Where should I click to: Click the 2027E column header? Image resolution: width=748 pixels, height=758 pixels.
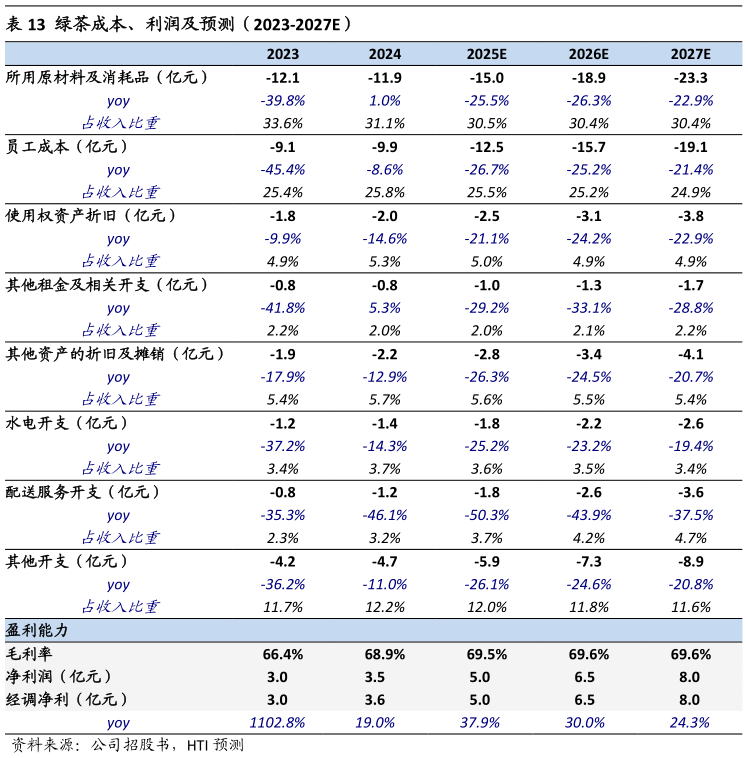point(691,54)
